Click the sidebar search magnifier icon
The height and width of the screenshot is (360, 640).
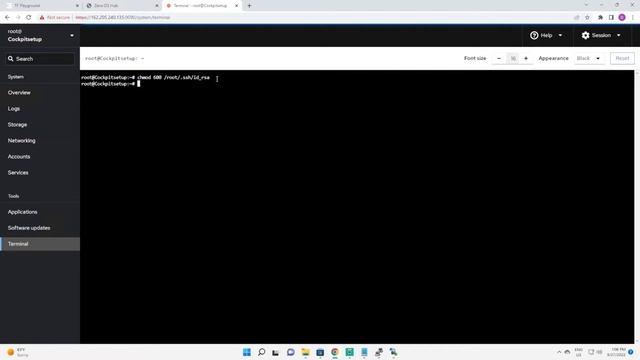point(11,59)
